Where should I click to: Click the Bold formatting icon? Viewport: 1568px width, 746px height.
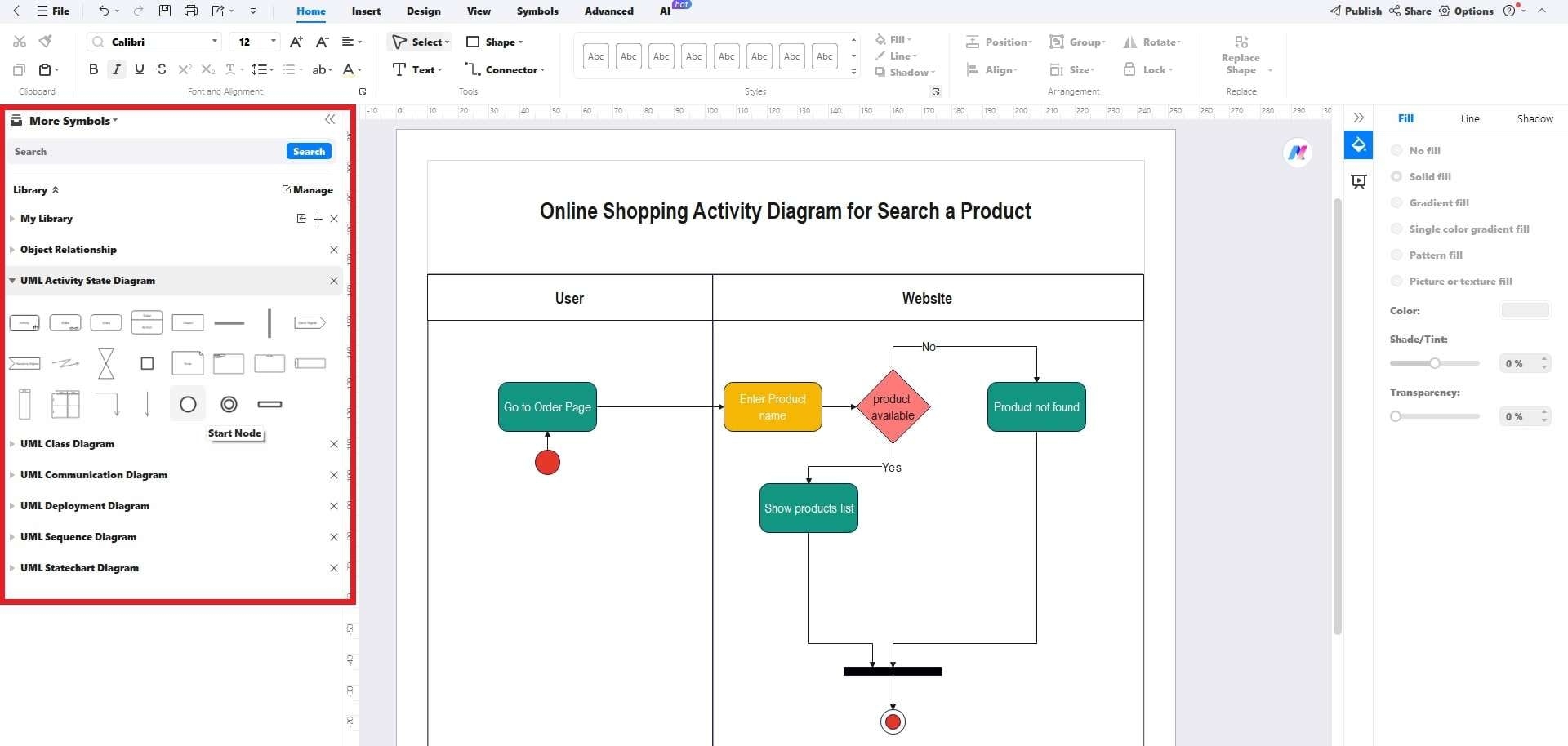(x=93, y=69)
